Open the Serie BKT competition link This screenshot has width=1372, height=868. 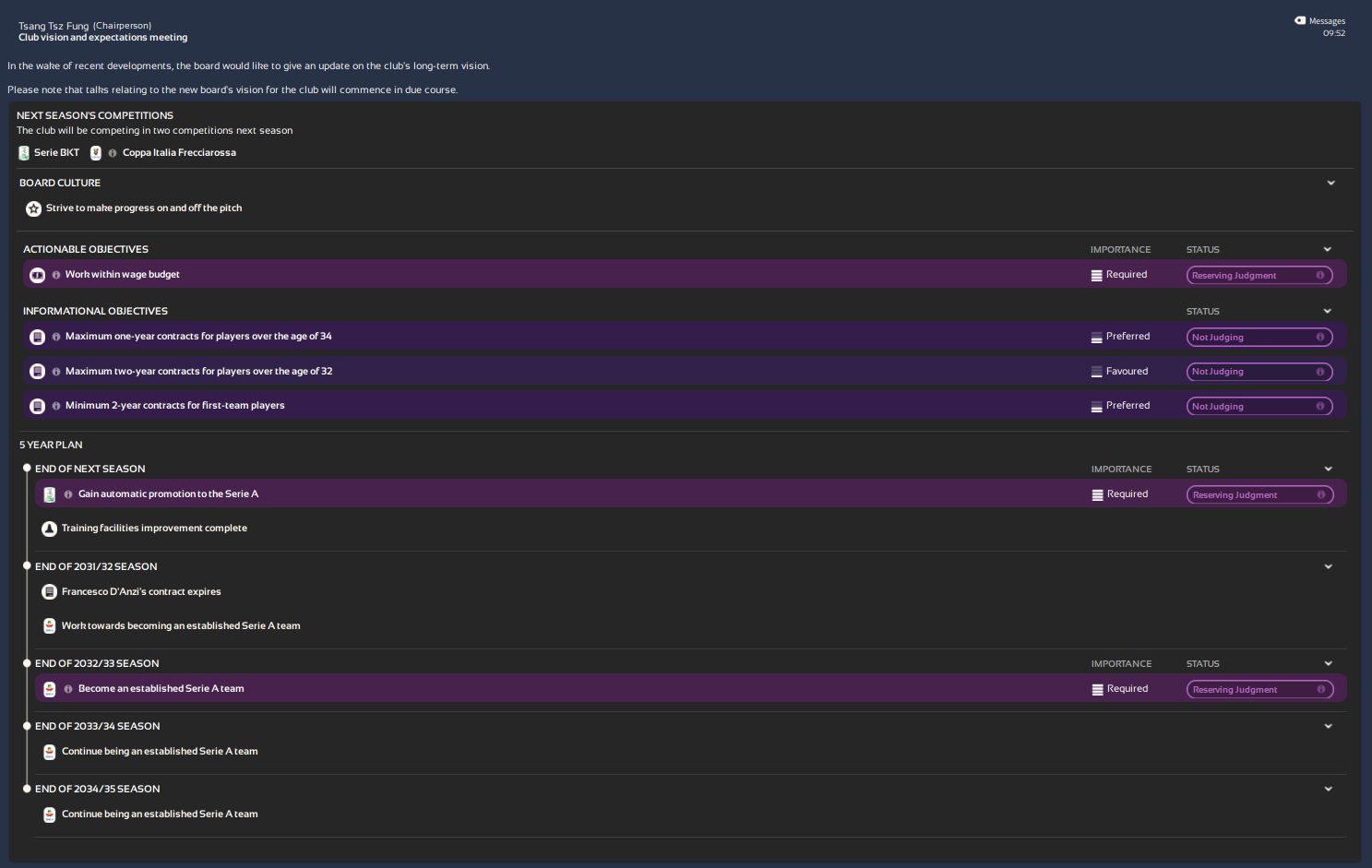(56, 153)
